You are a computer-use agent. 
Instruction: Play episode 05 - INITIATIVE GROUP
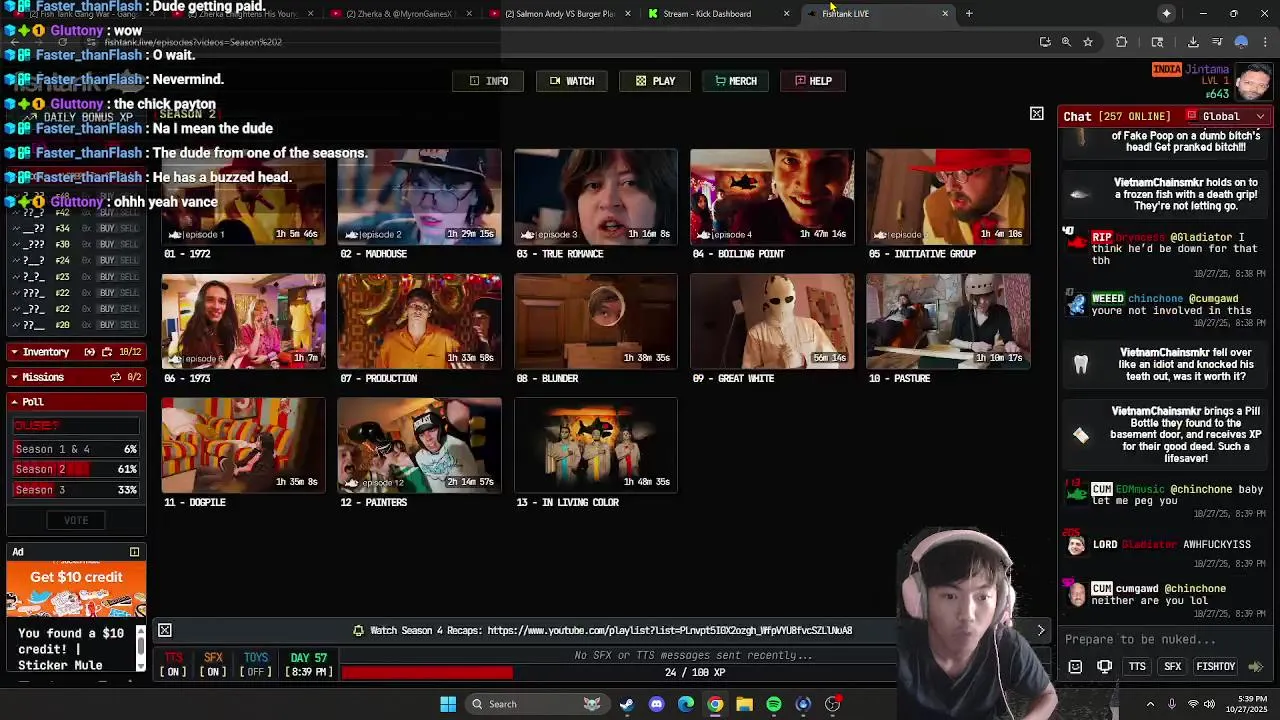948,197
